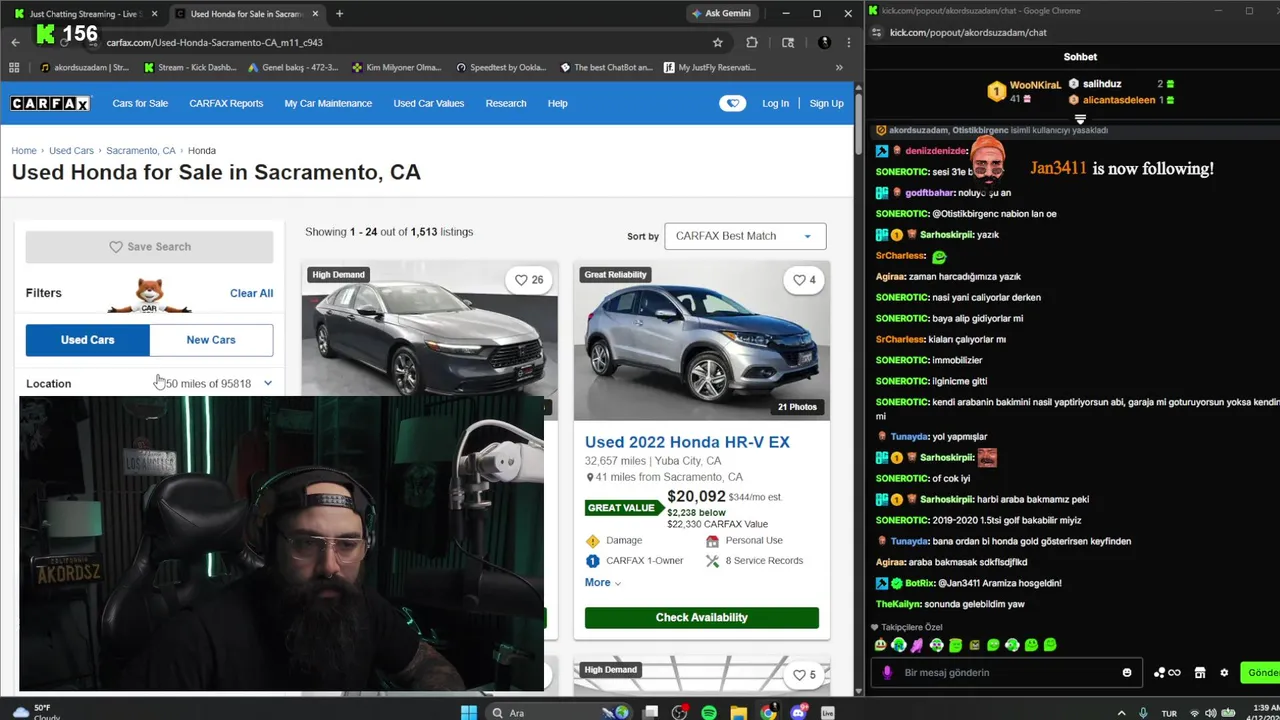Open the Cars for Sale menu
The width and height of the screenshot is (1280, 720).
click(140, 103)
